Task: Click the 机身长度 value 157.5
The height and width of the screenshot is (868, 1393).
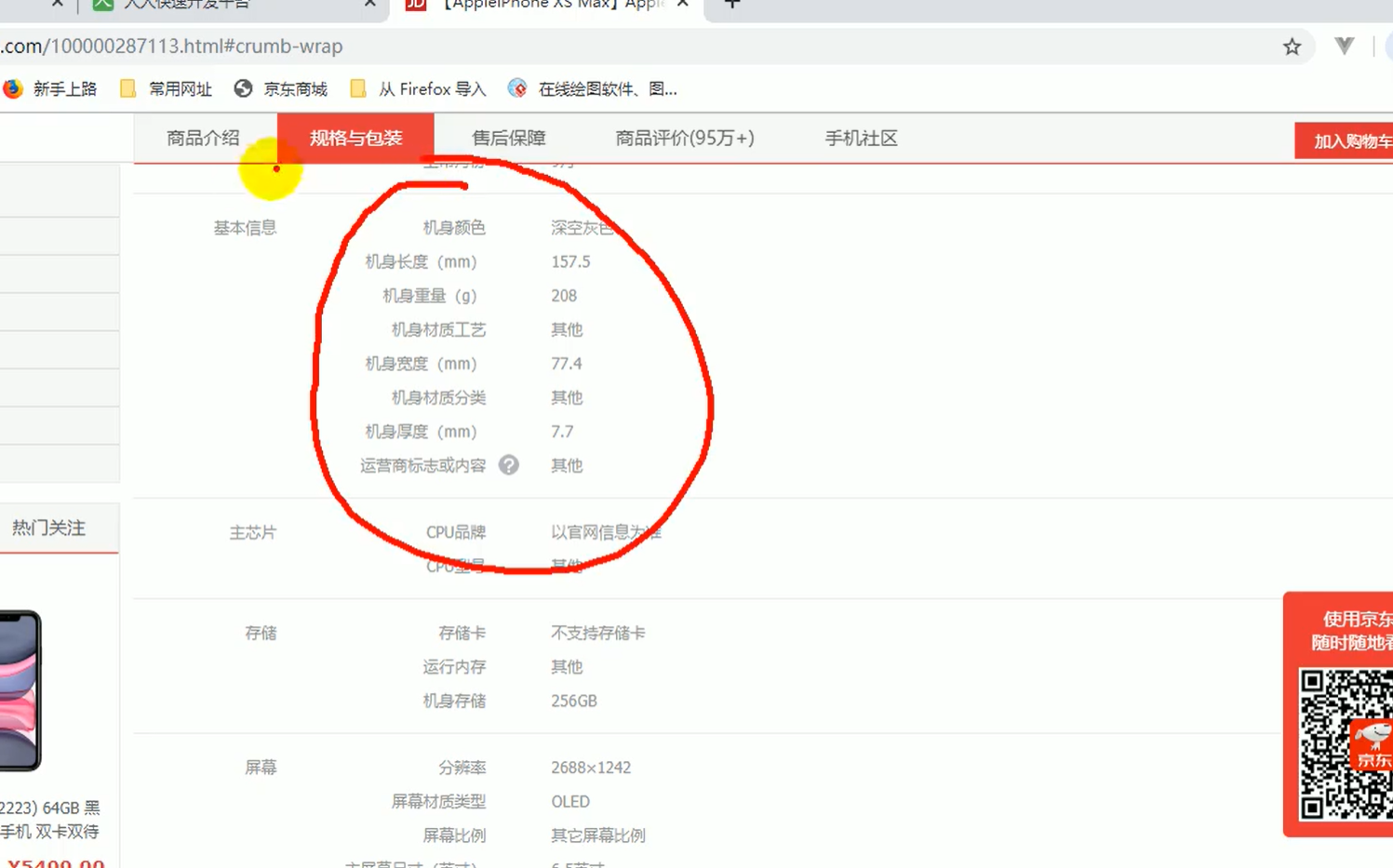Action: tap(570, 261)
